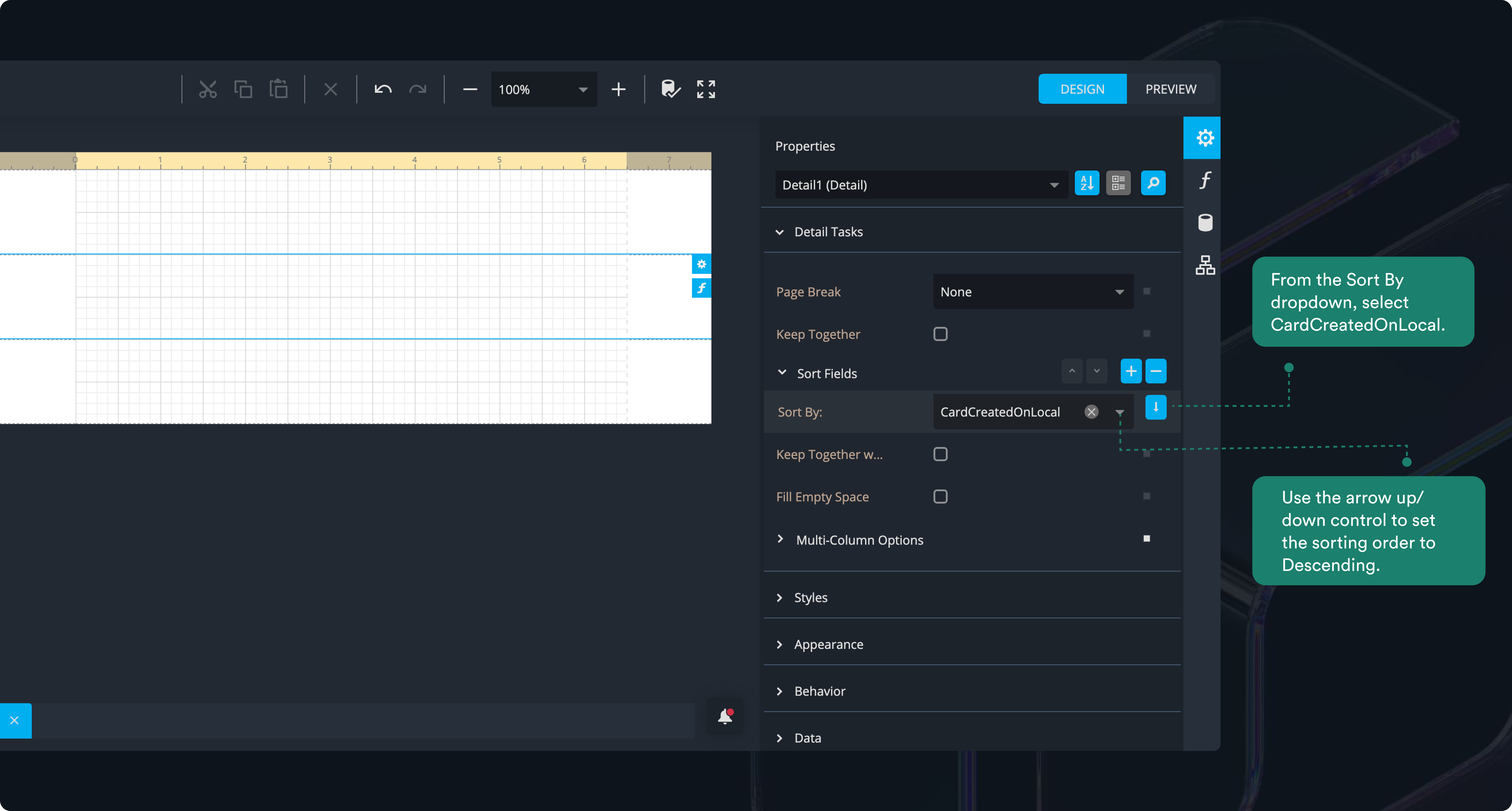Click the Delete X icon in toolbar

pos(331,89)
